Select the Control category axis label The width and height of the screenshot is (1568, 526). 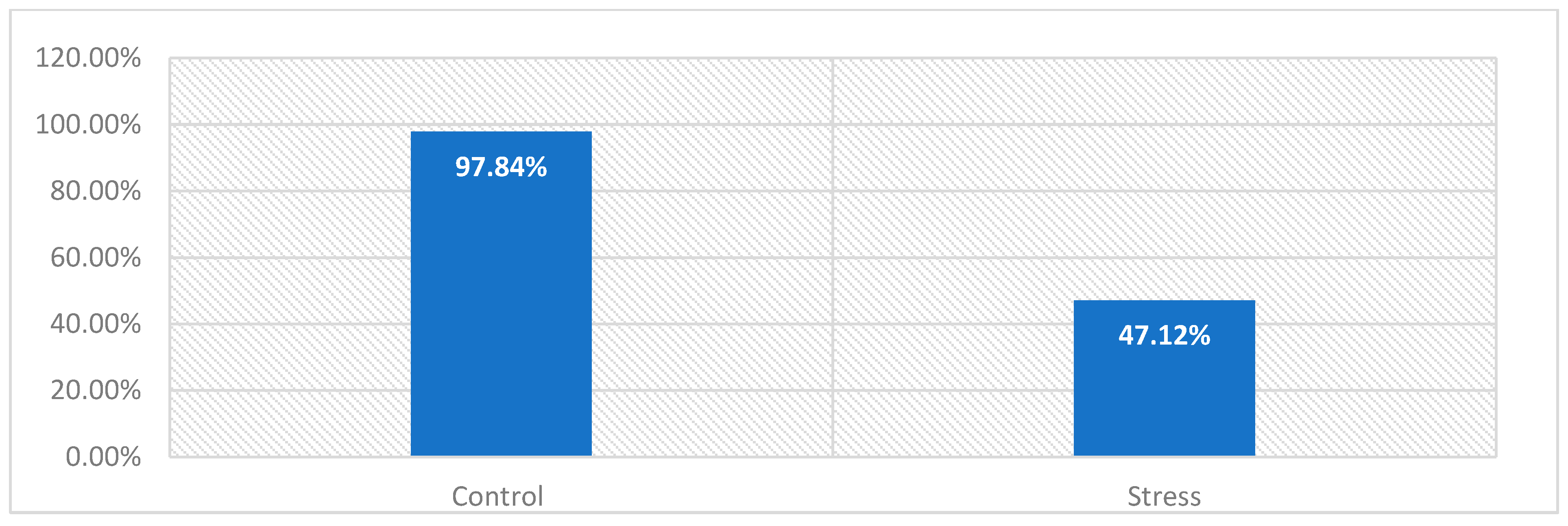coord(497,496)
